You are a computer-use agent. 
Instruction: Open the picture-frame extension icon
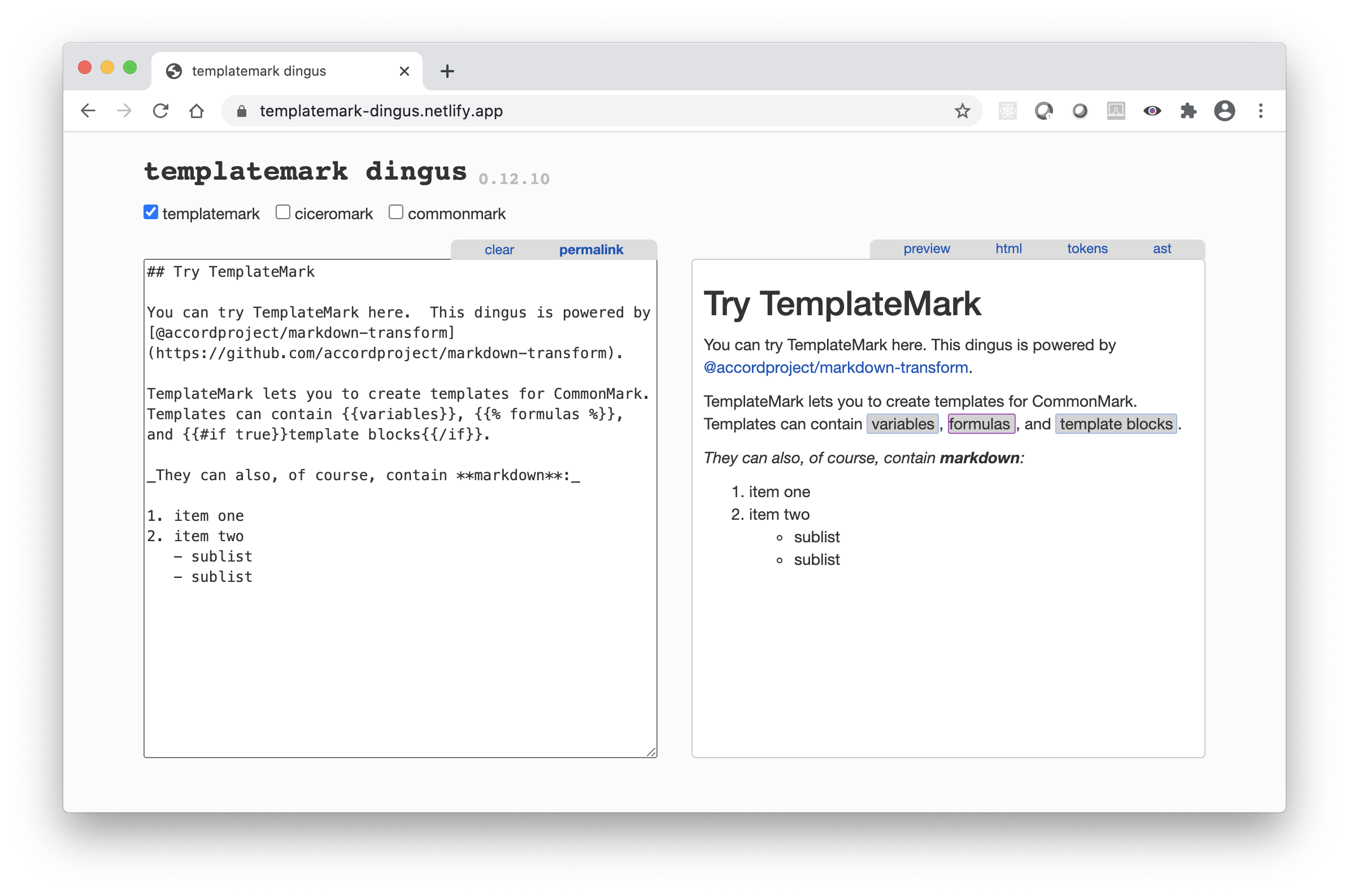pos(1115,111)
